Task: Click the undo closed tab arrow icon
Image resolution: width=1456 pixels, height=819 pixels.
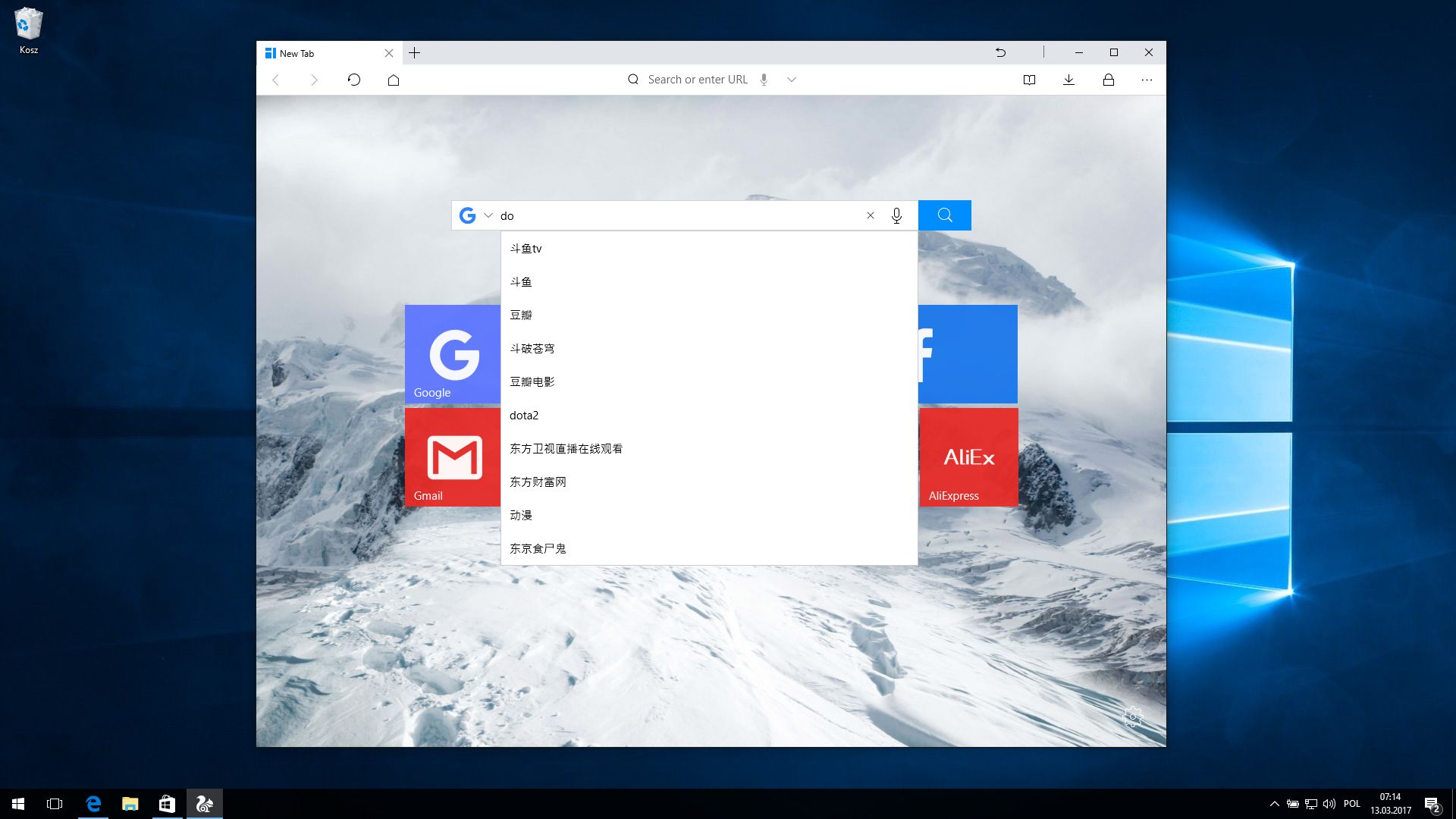Action: 1000,52
